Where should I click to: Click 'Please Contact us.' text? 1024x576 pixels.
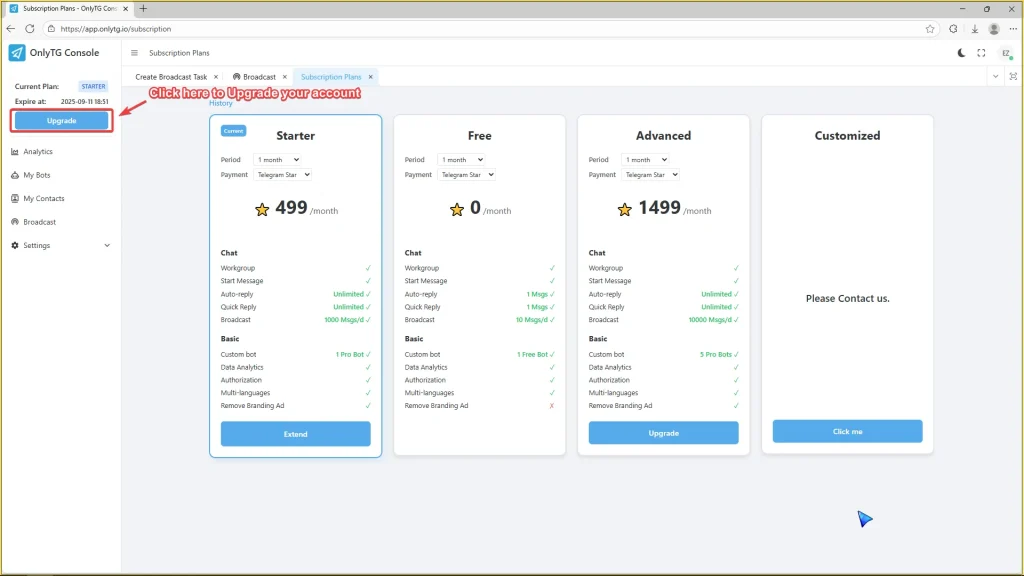pos(848,298)
